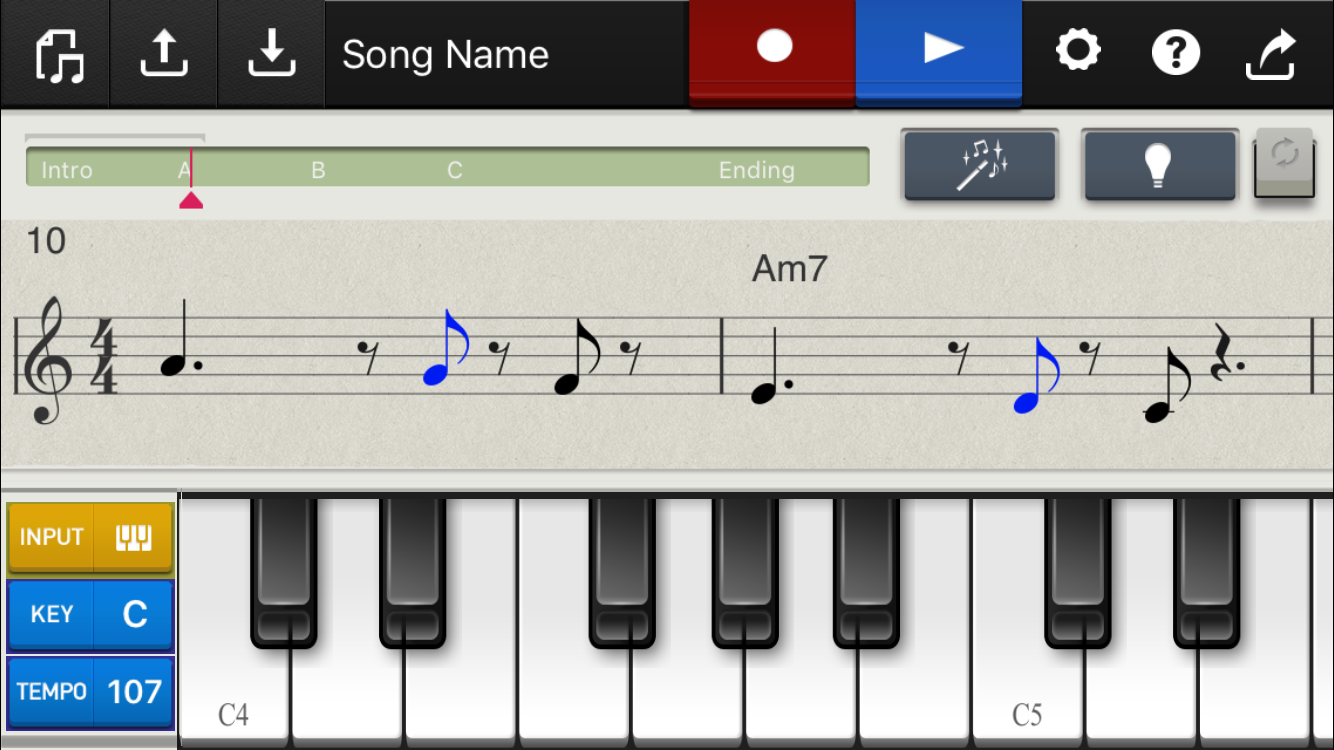Start recording with the red button
Image resolution: width=1334 pixels, height=750 pixels.
click(773, 50)
